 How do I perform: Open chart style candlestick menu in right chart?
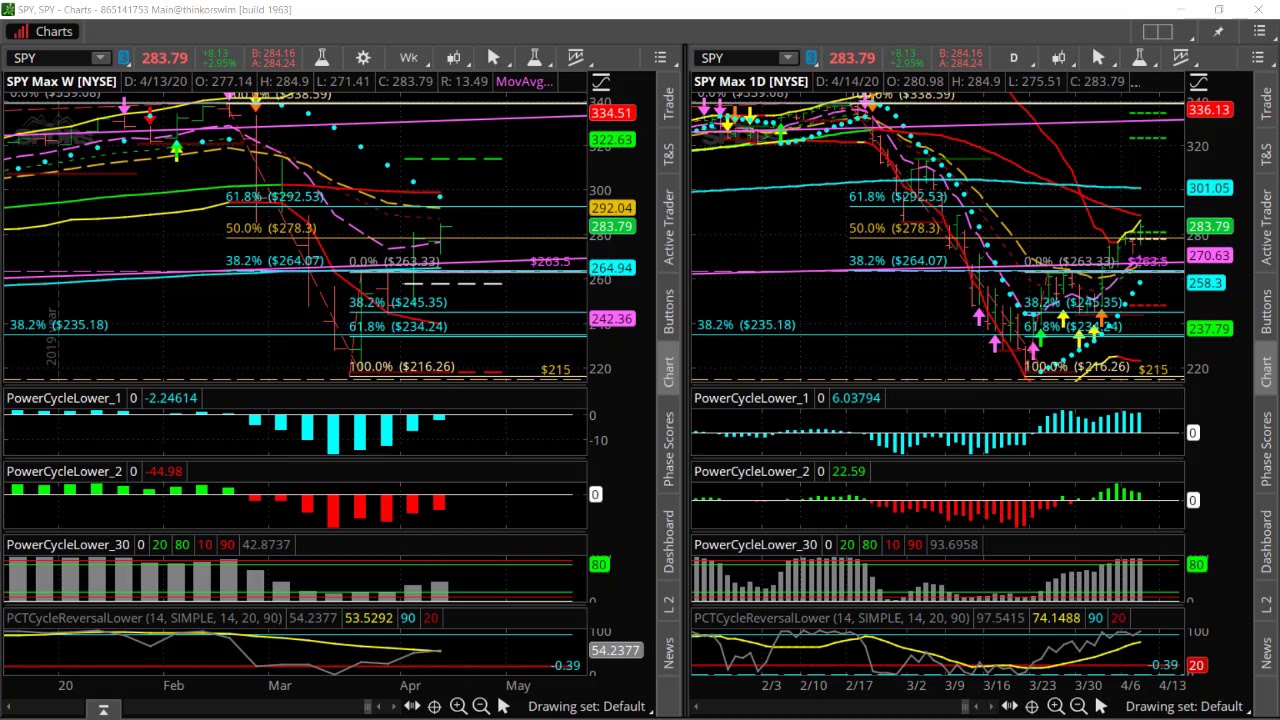click(x=1058, y=58)
